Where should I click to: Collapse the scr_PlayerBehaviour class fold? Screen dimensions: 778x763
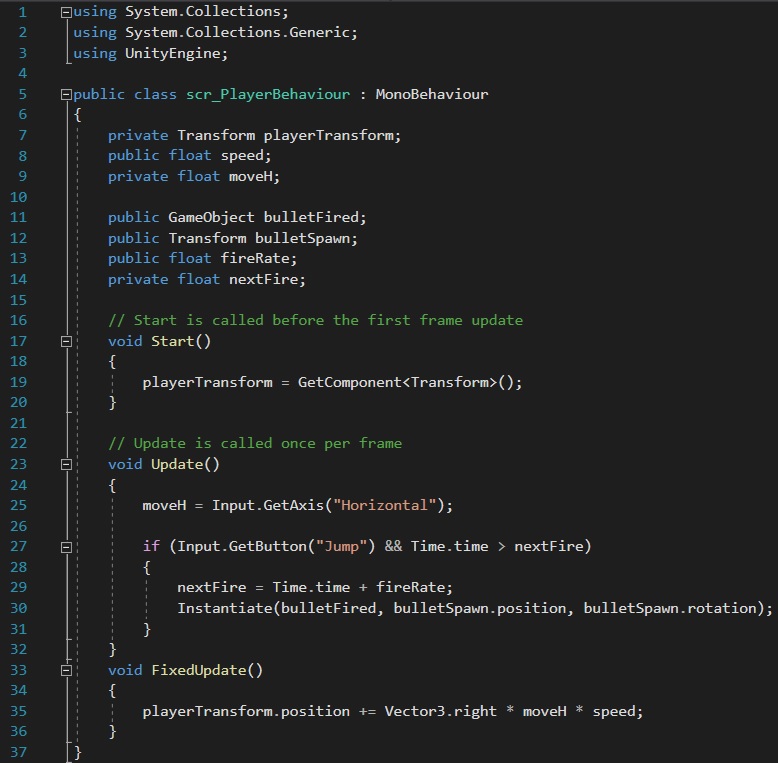(x=66, y=95)
